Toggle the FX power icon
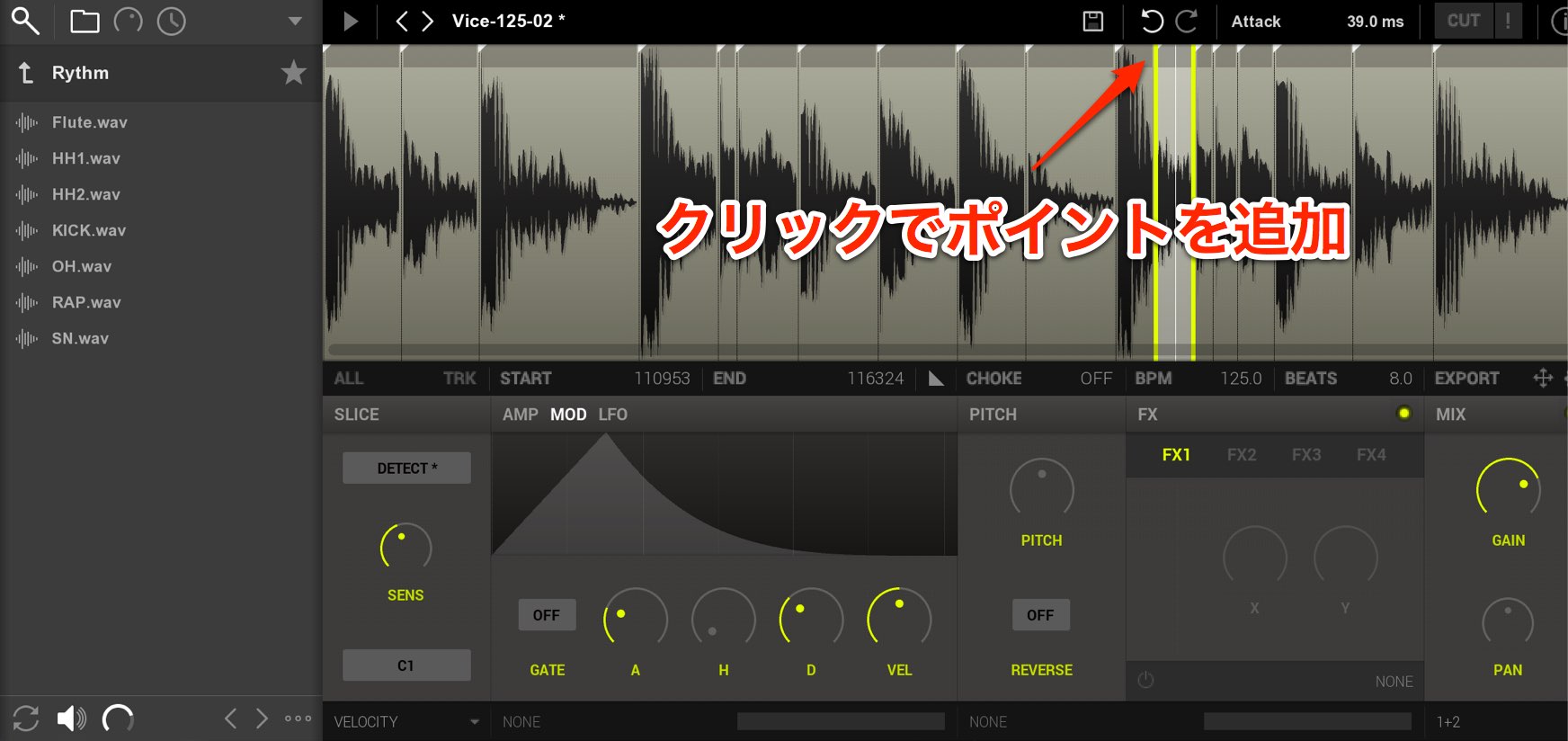The image size is (1568, 741). [1145, 681]
